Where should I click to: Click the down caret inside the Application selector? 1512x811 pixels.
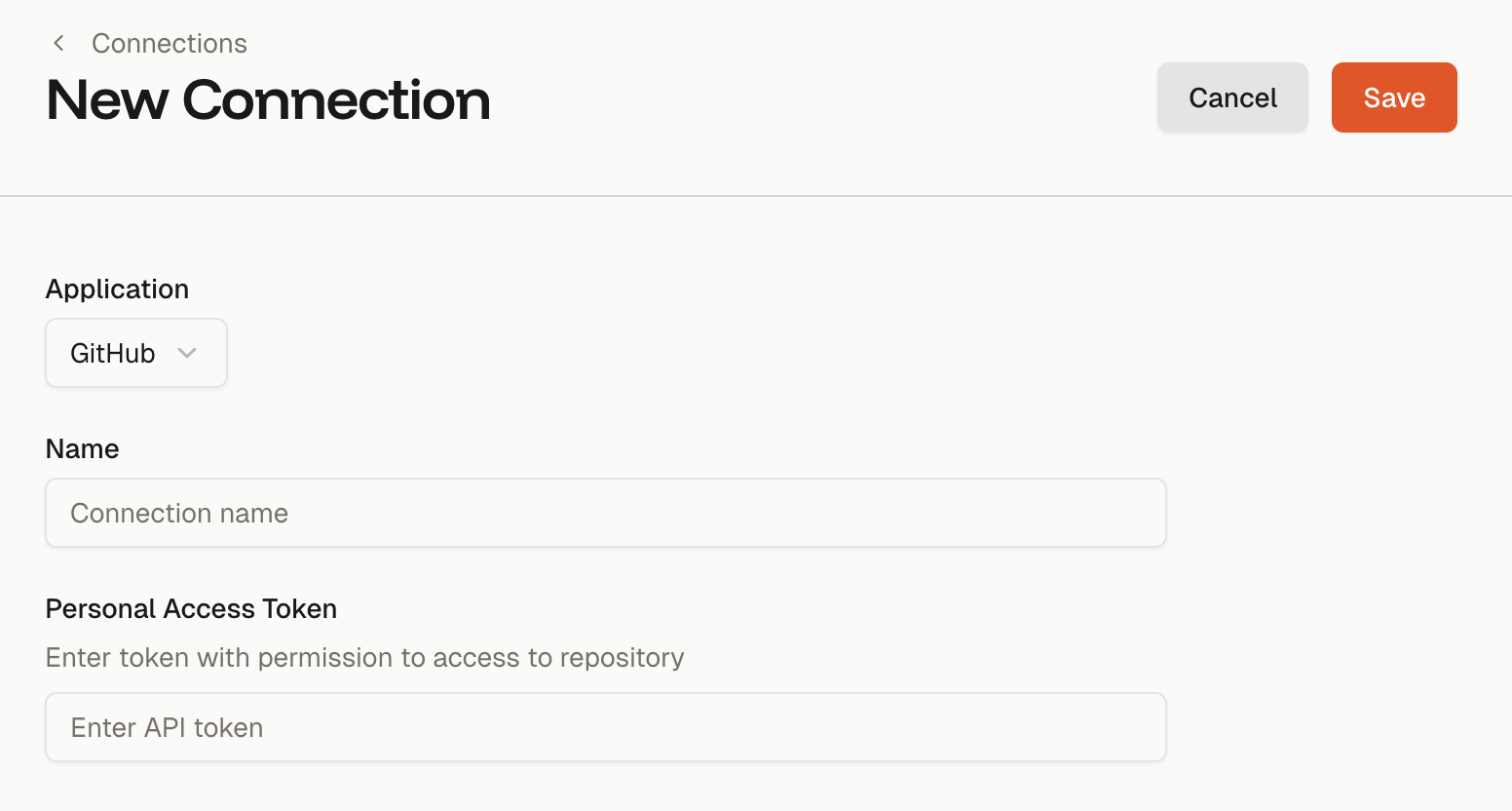tap(187, 353)
